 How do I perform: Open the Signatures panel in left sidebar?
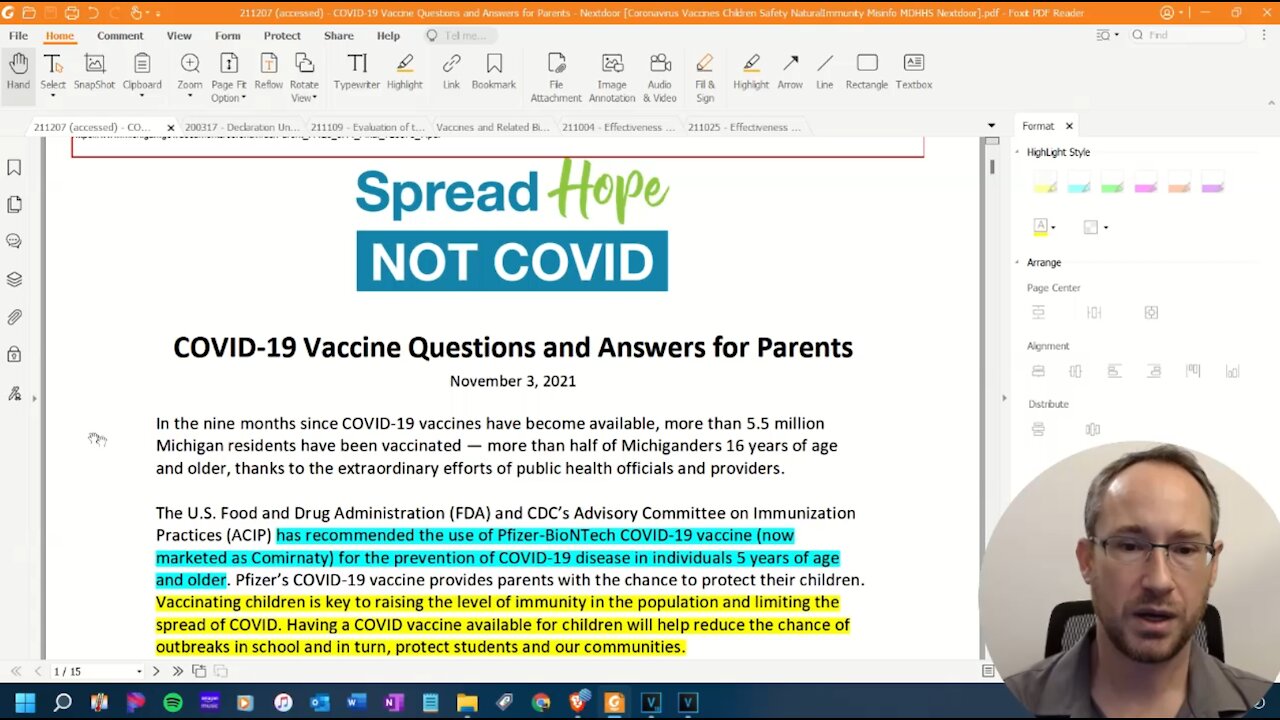pyautogui.click(x=14, y=393)
